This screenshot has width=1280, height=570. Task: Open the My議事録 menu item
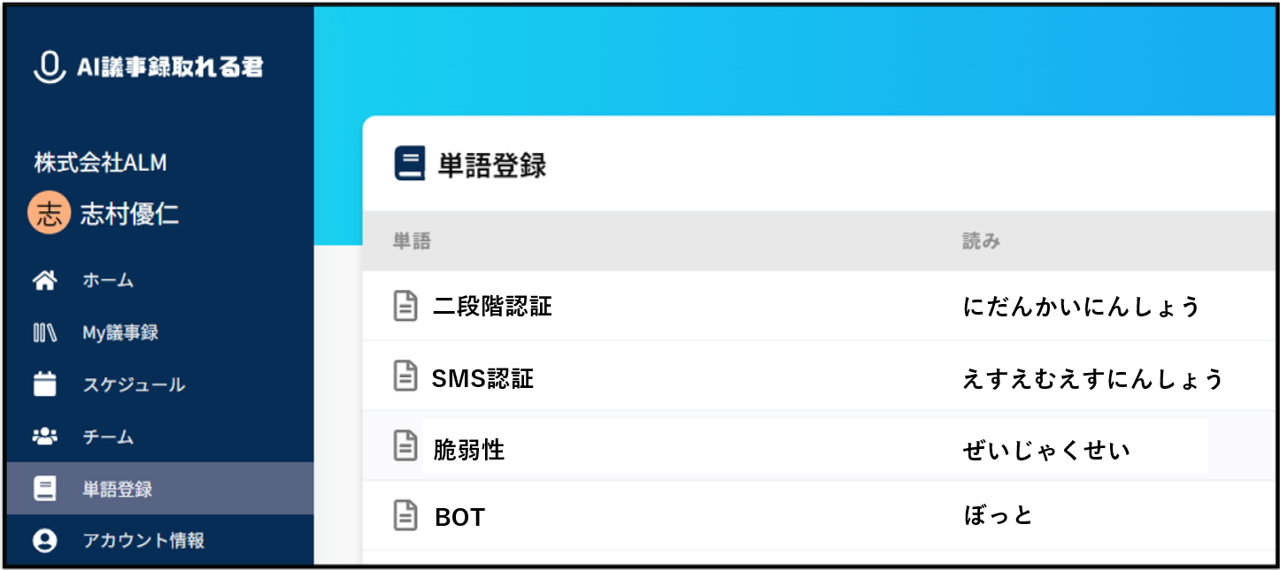(x=120, y=333)
